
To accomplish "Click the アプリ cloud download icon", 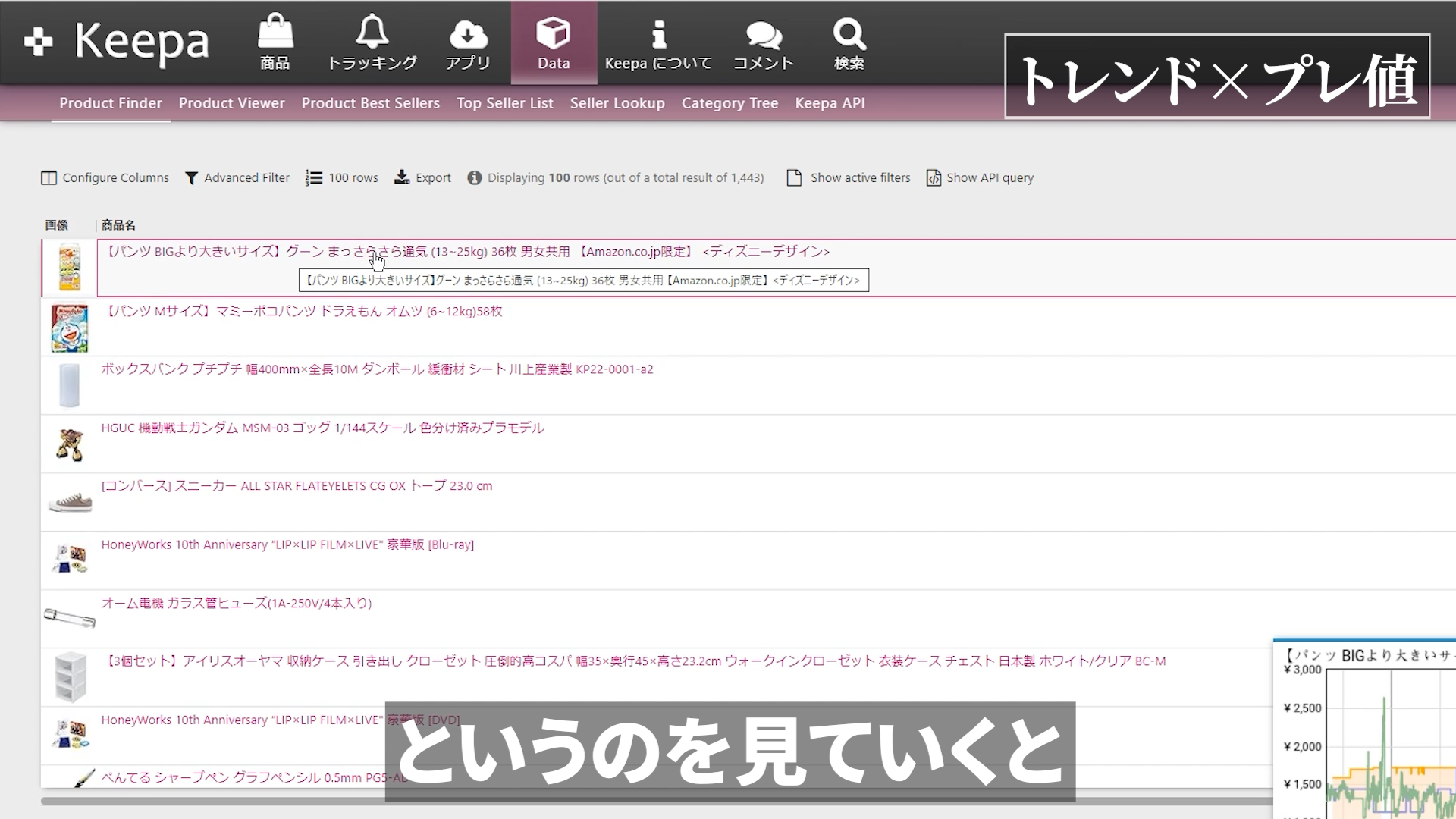I will [x=468, y=34].
